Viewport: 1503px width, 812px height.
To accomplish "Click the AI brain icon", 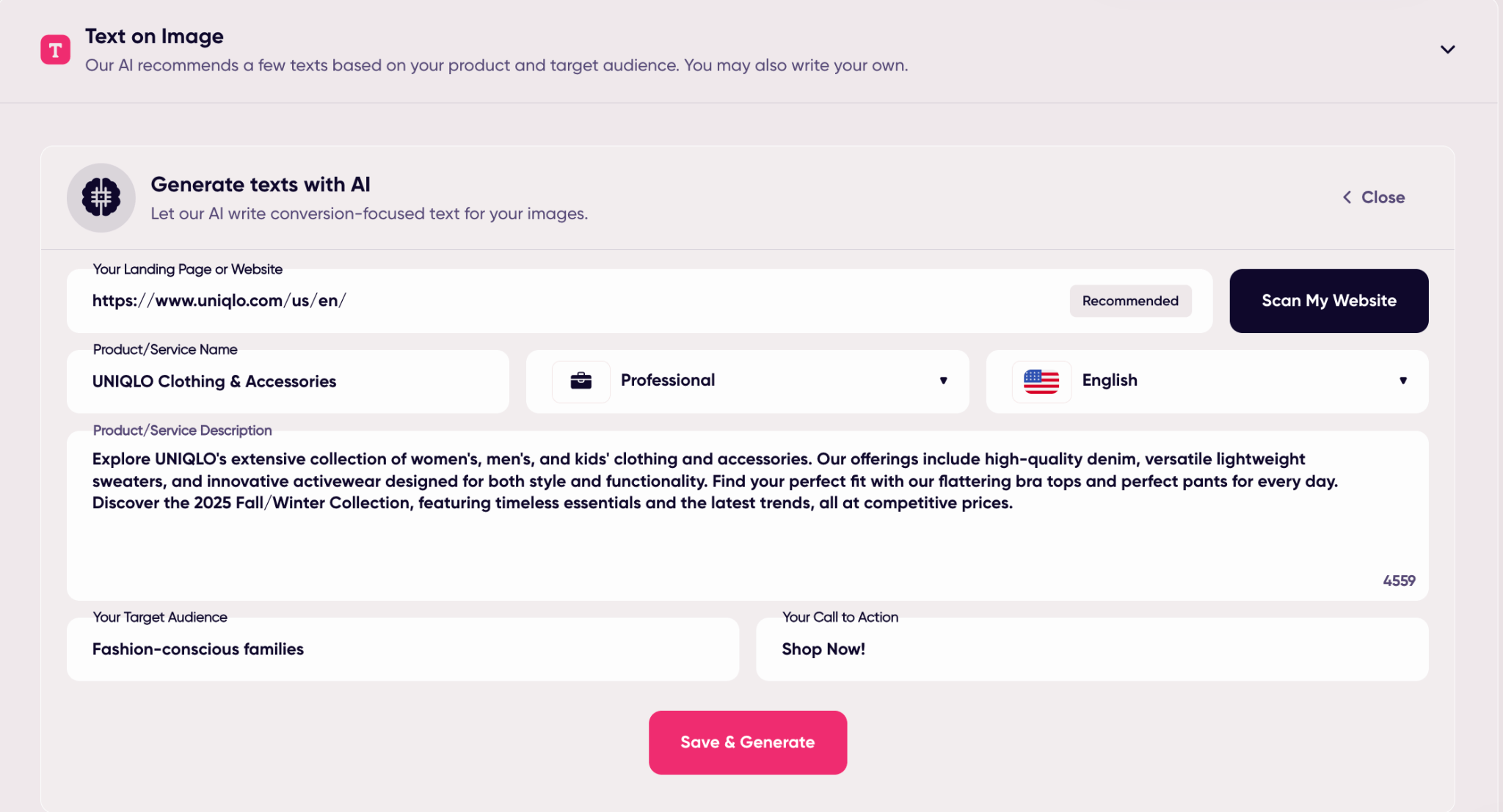I will coord(101,197).
